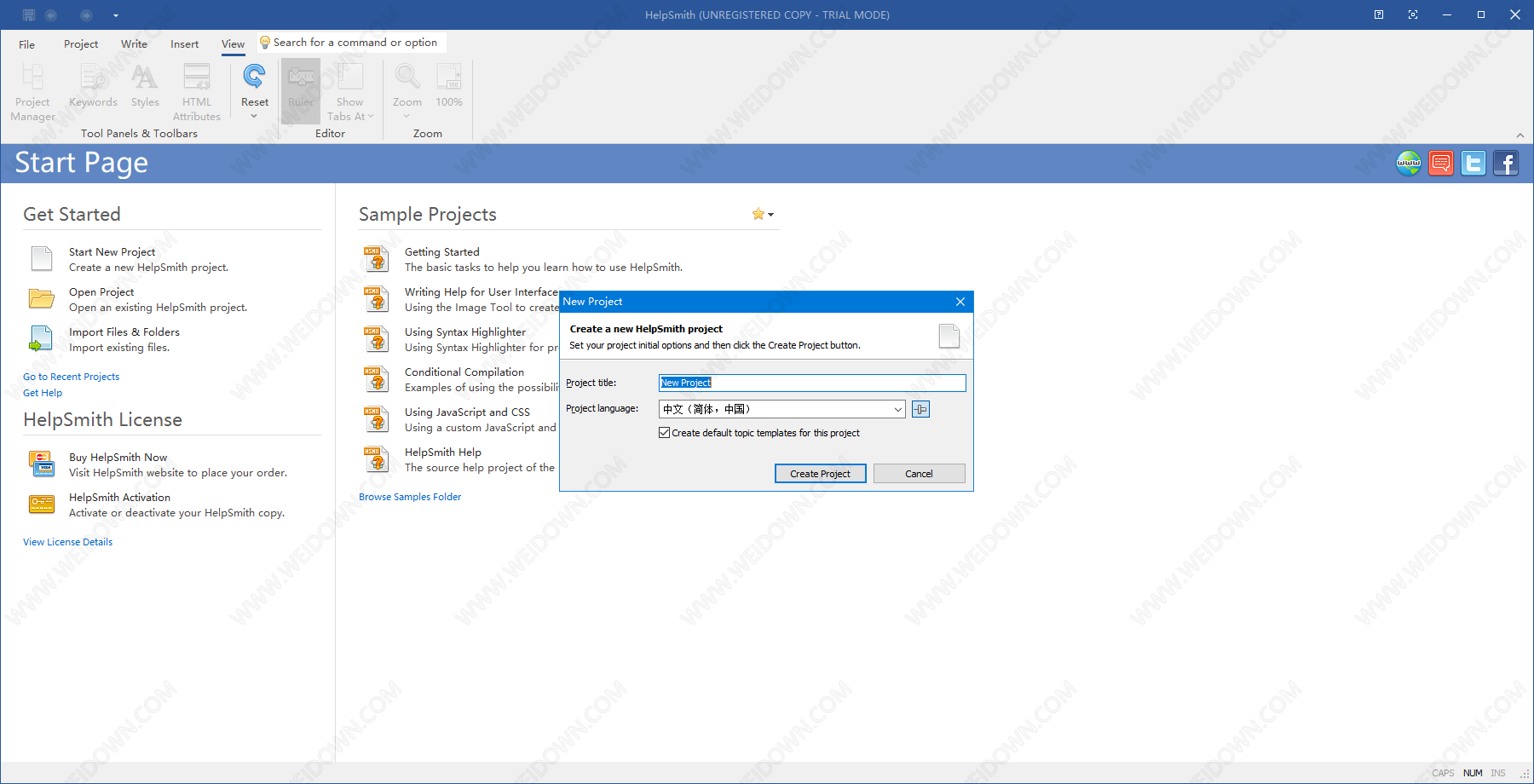Expand the Reset dropdown arrow
This screenshot has height=784, width=1534.
tap(254, 116)
